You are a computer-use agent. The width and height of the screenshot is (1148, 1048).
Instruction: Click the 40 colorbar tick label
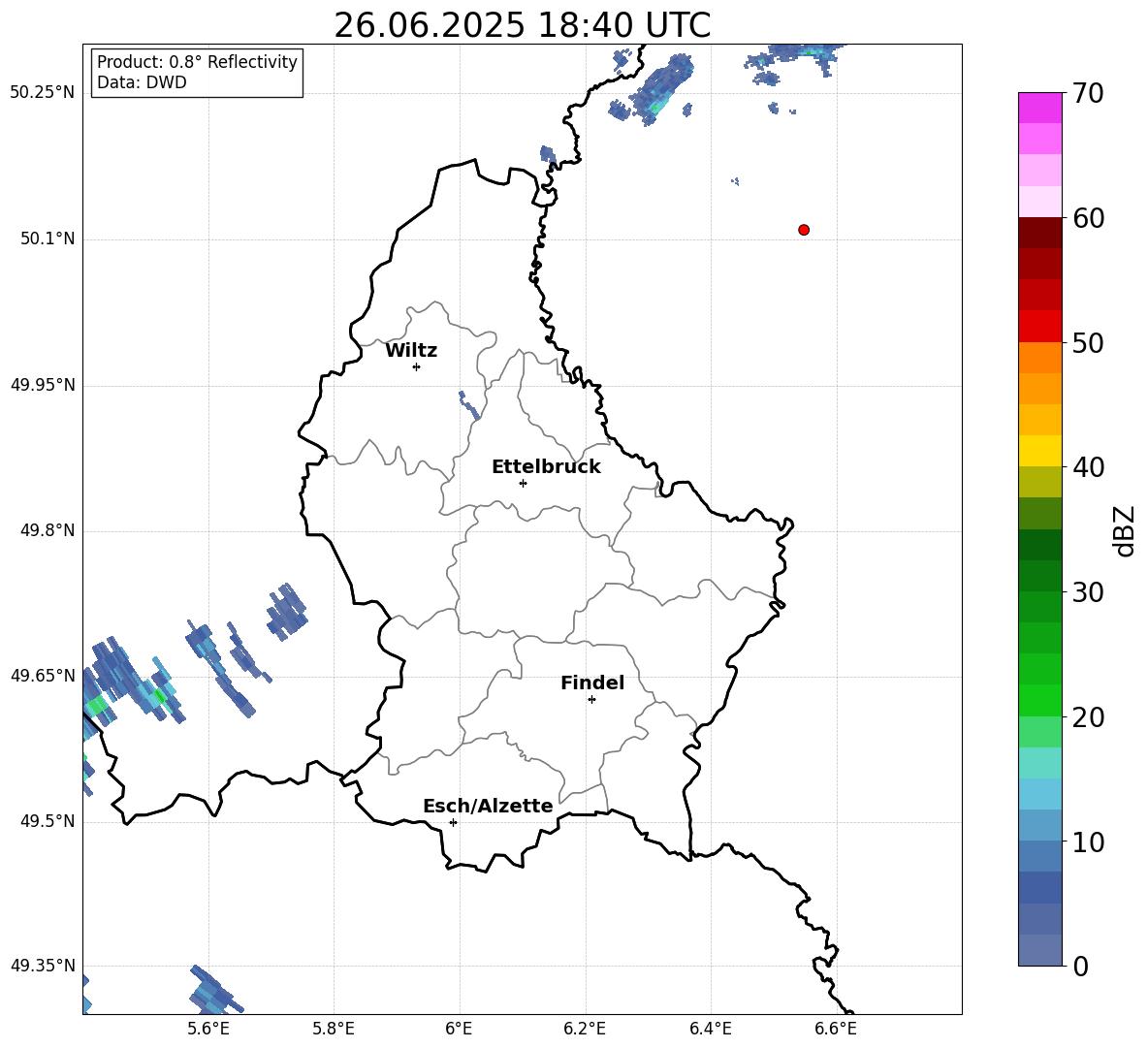tap(1088, 467)
